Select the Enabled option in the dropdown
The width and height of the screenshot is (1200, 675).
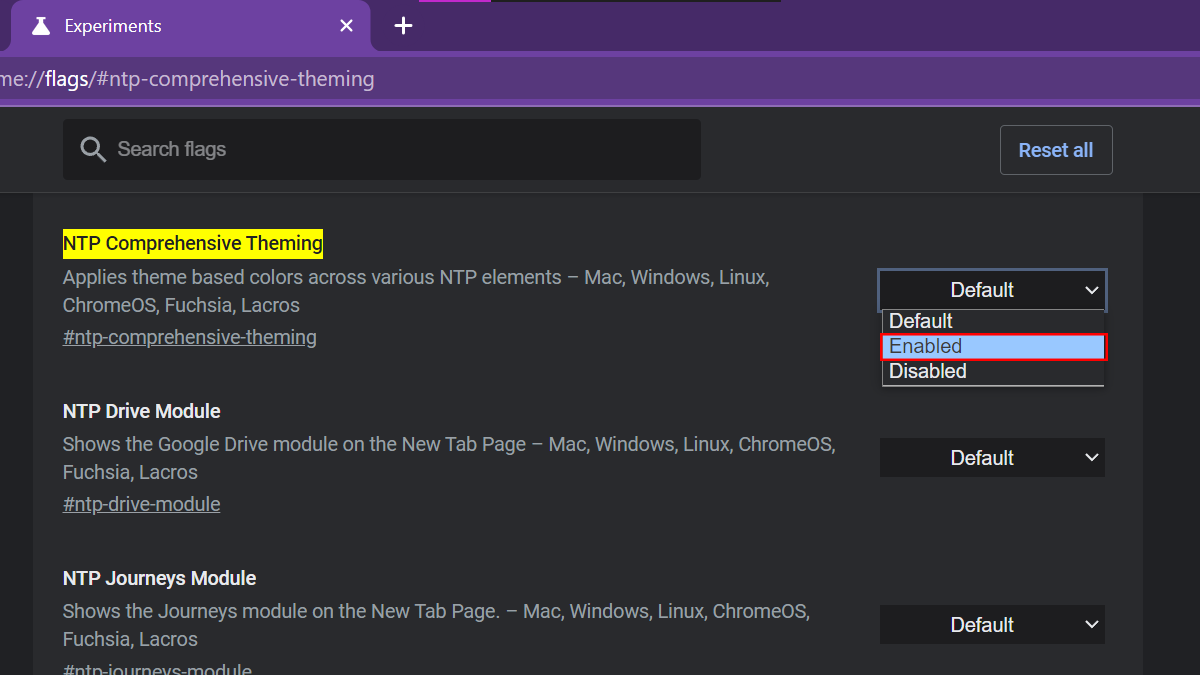[x=992, y=346]
